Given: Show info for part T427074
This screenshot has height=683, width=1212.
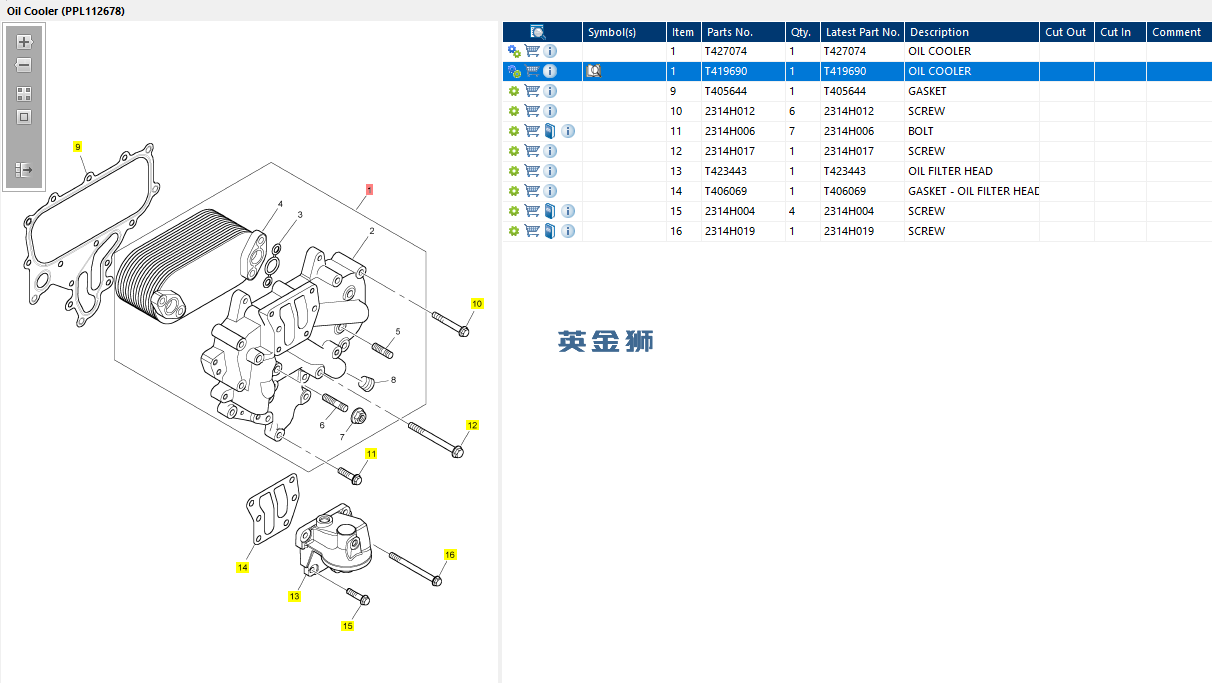Looking at the screenshot, I should click(550, 51).
